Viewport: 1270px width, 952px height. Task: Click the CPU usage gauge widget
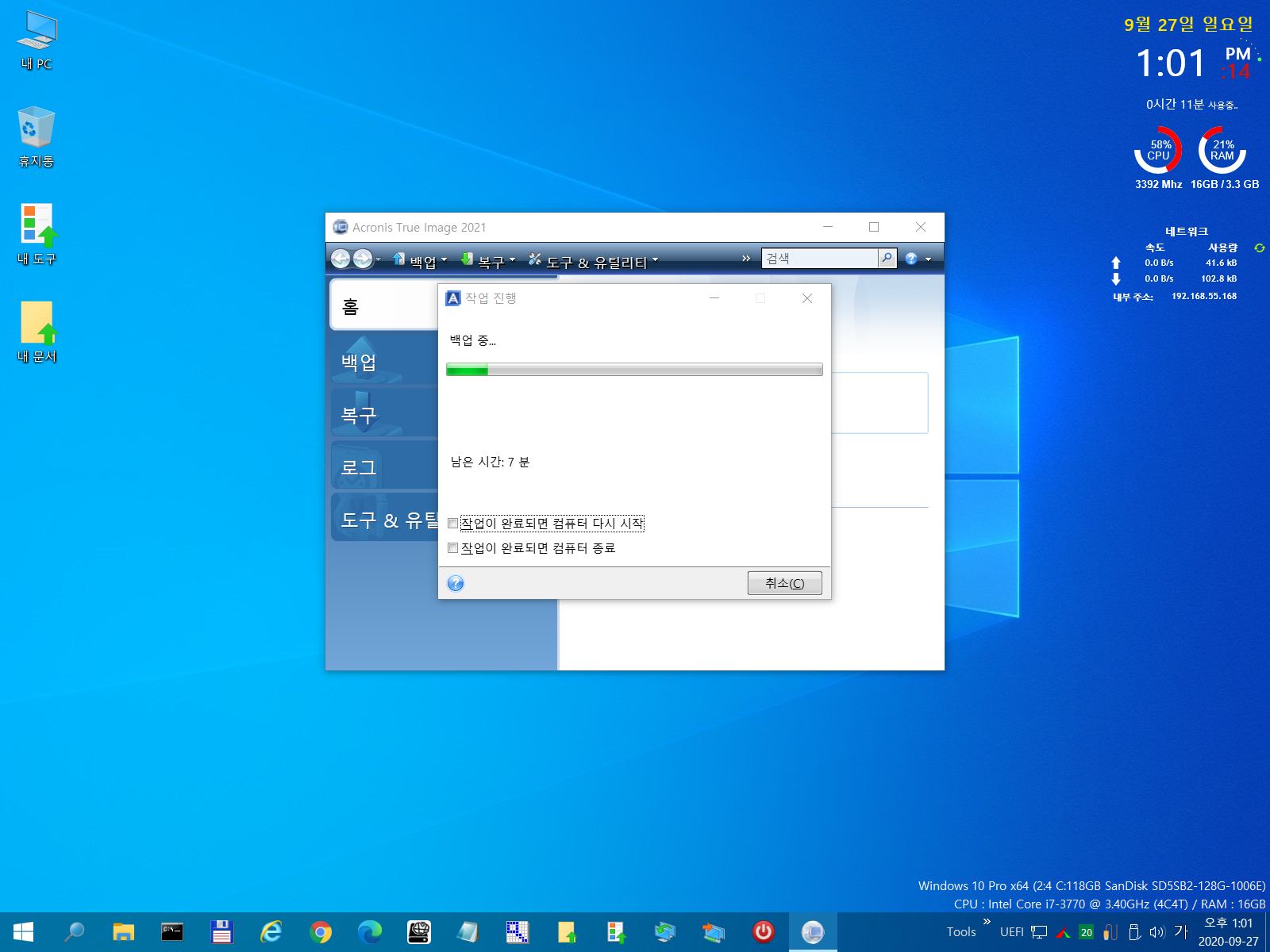[x=1158, y=150]
